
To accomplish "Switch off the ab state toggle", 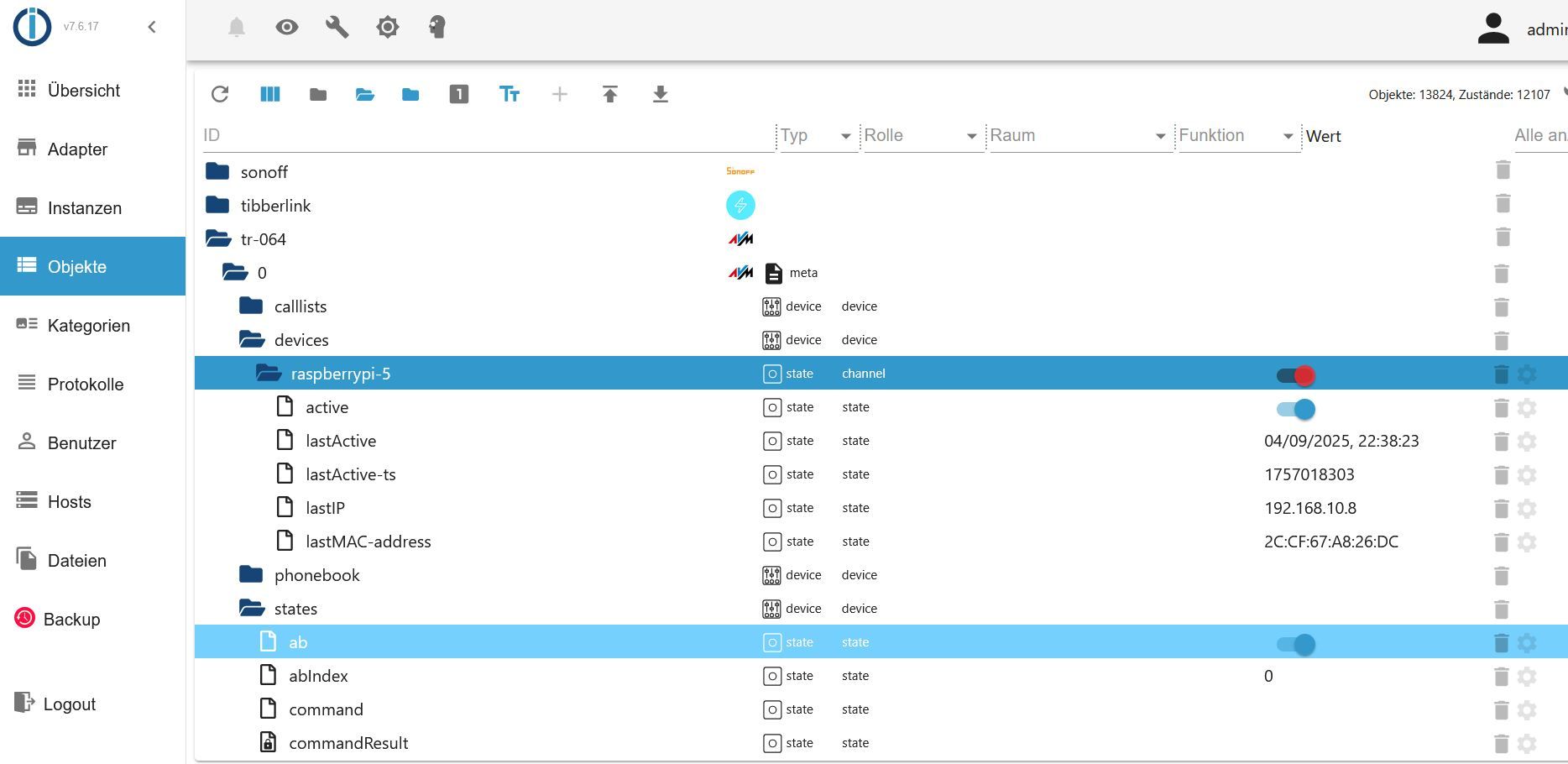I will pos(1295,644).
